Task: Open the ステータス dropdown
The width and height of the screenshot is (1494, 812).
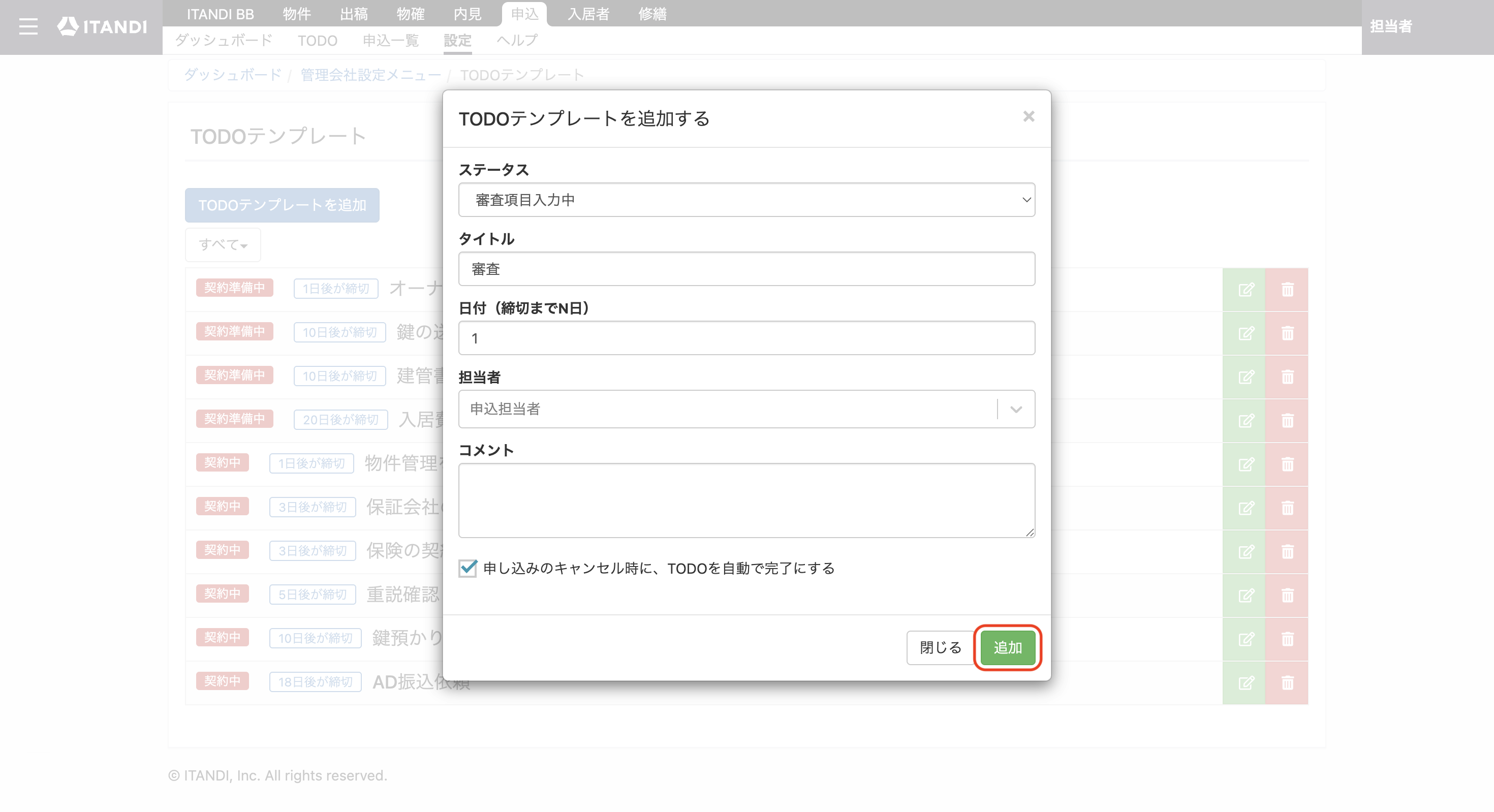Action: pos(746,200)
